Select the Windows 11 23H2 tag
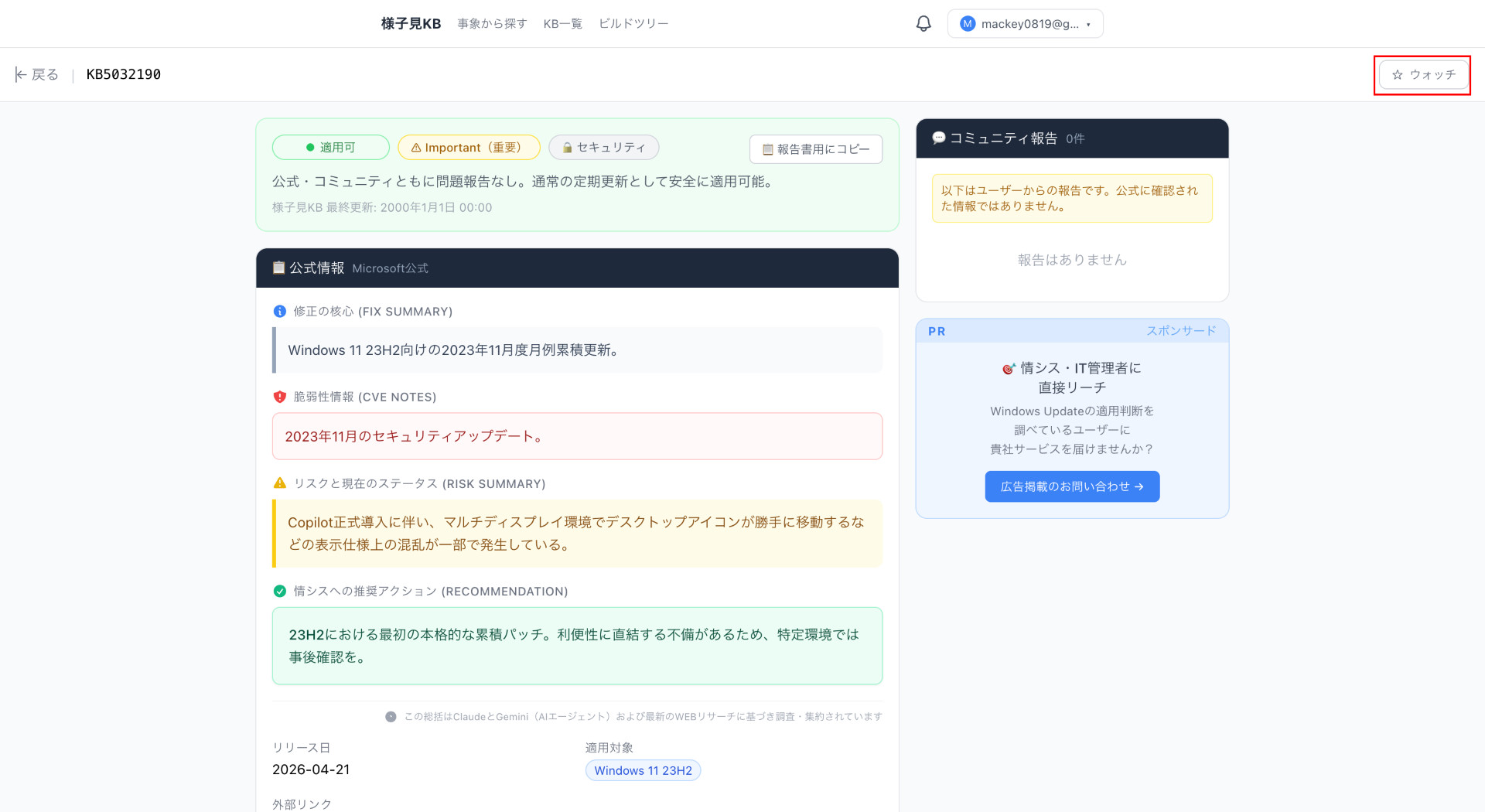Viewport: 1485px width, 812px height. click(643, 770)
